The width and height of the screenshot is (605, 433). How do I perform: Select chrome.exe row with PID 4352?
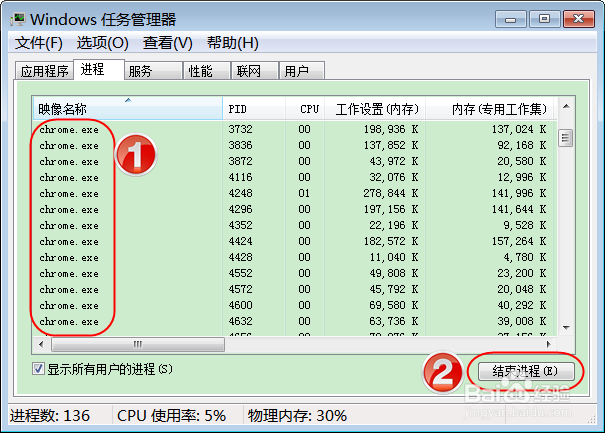click(x=294, y=225)
